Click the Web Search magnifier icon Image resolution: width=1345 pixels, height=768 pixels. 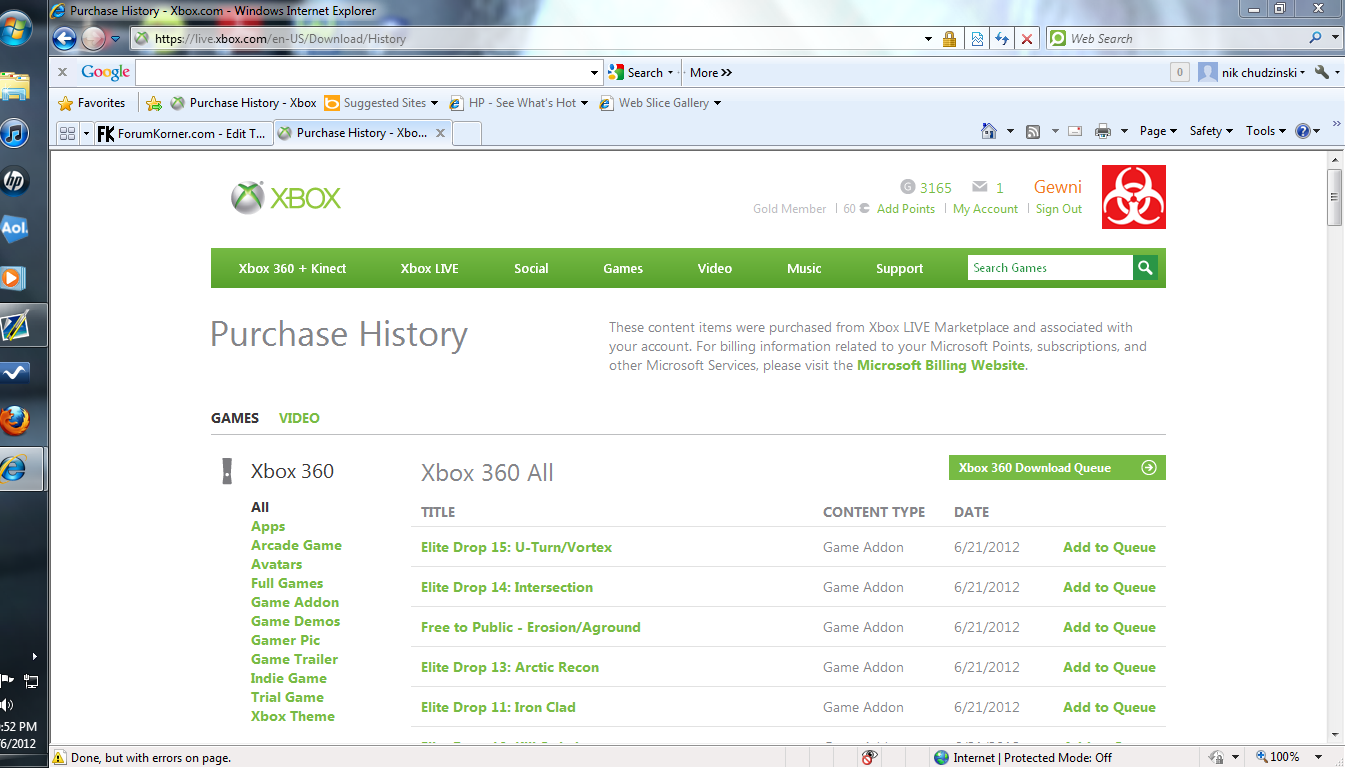[x=1316, y=38]
